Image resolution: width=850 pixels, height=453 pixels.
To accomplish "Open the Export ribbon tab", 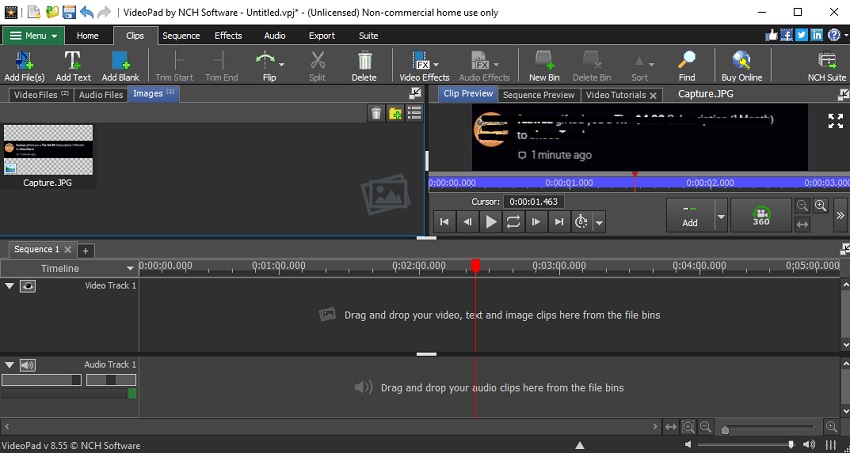I will pos(321,36).
